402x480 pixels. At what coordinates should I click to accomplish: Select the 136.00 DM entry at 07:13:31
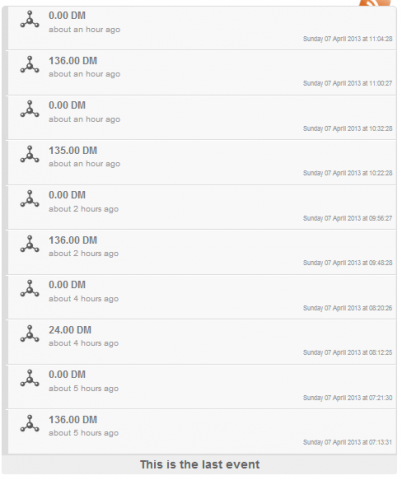point(202,432)
